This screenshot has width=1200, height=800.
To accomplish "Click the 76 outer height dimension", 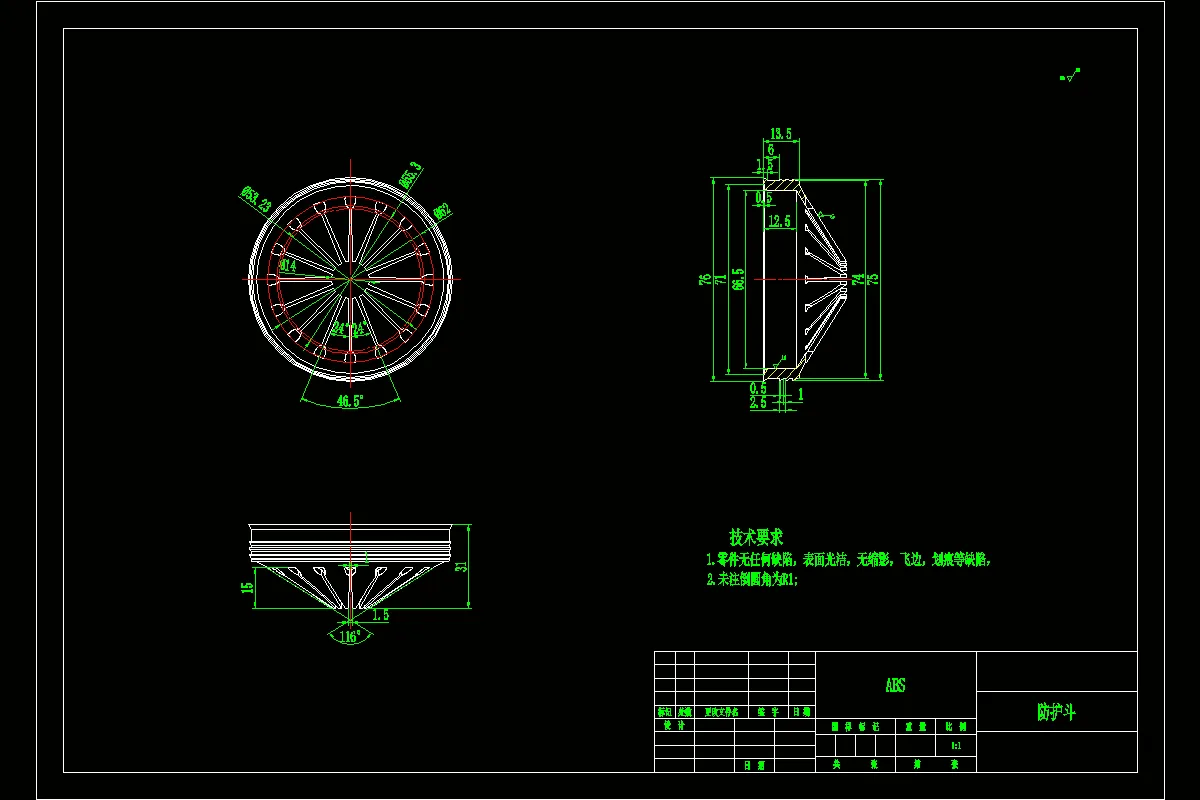I will click(705, 279).
